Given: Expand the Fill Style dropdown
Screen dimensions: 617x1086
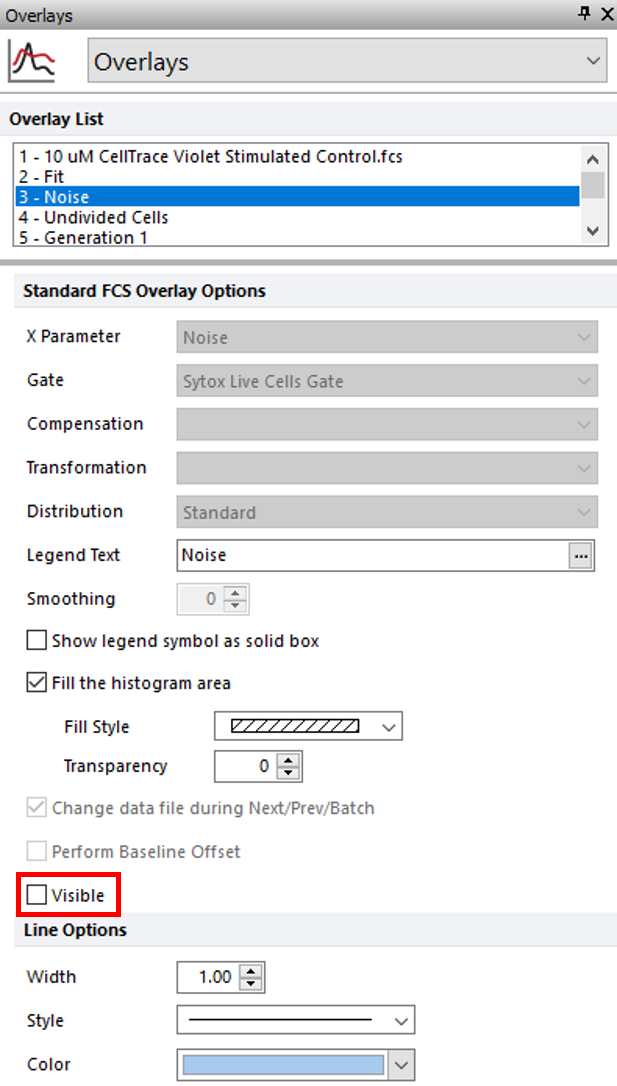Looking at the screenshot, I should [308, 727].
